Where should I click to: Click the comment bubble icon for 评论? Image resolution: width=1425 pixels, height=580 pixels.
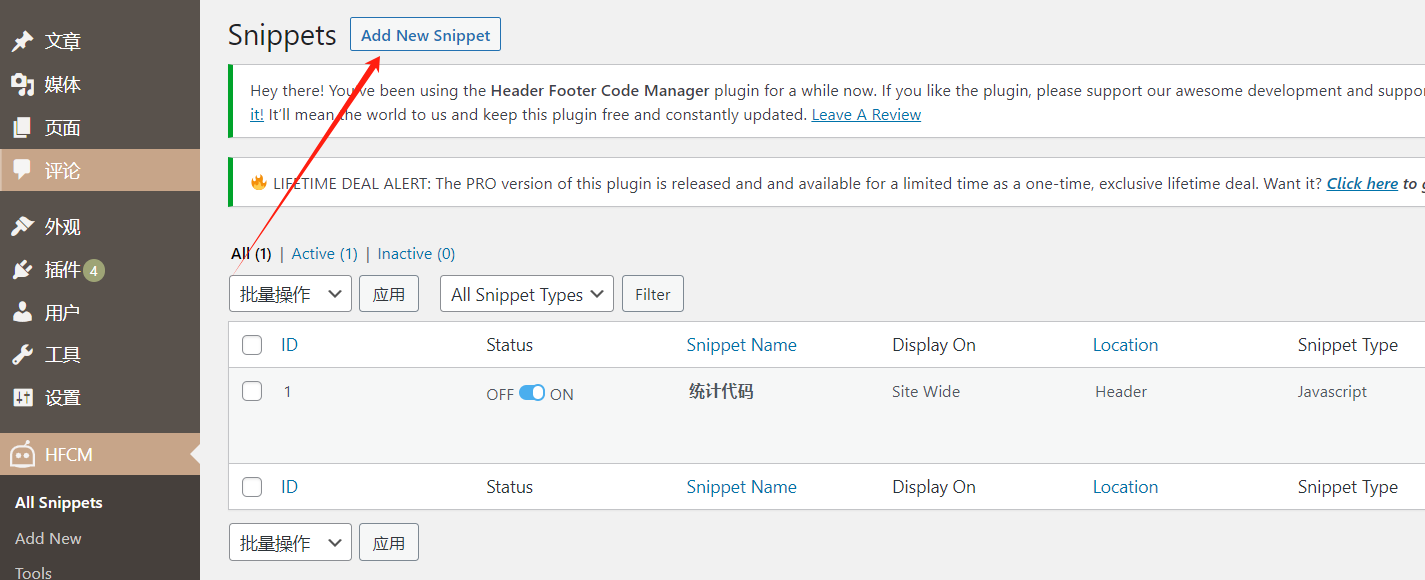[22, 170]
